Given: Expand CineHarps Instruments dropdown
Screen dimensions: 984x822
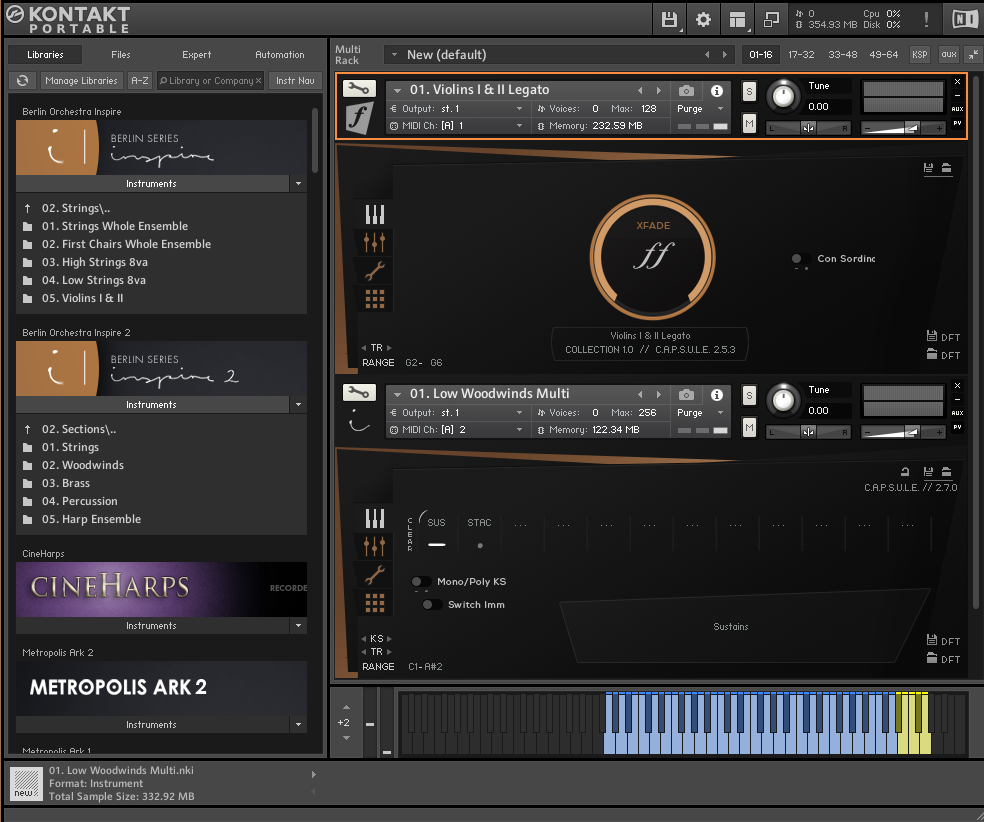Looking at the screenshot, I should click(x=298, y=626).
